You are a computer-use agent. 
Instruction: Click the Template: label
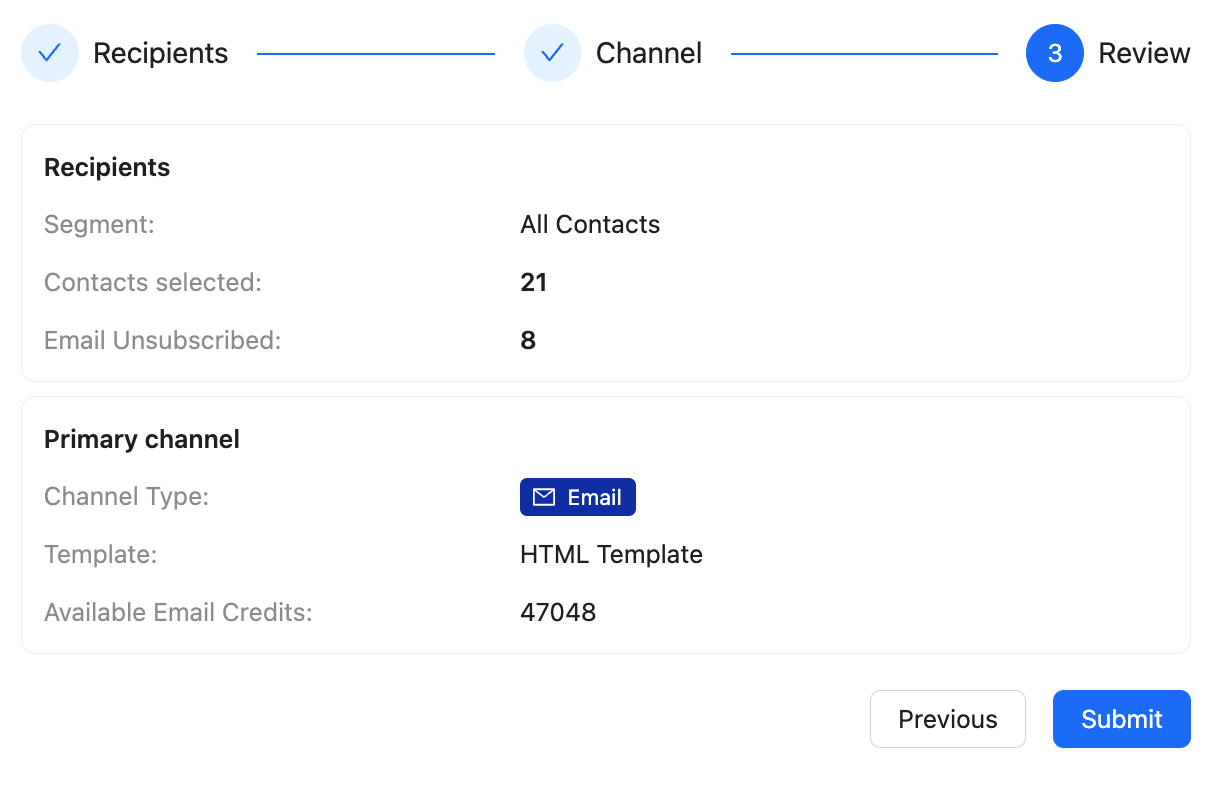click(x=101, y=554)
